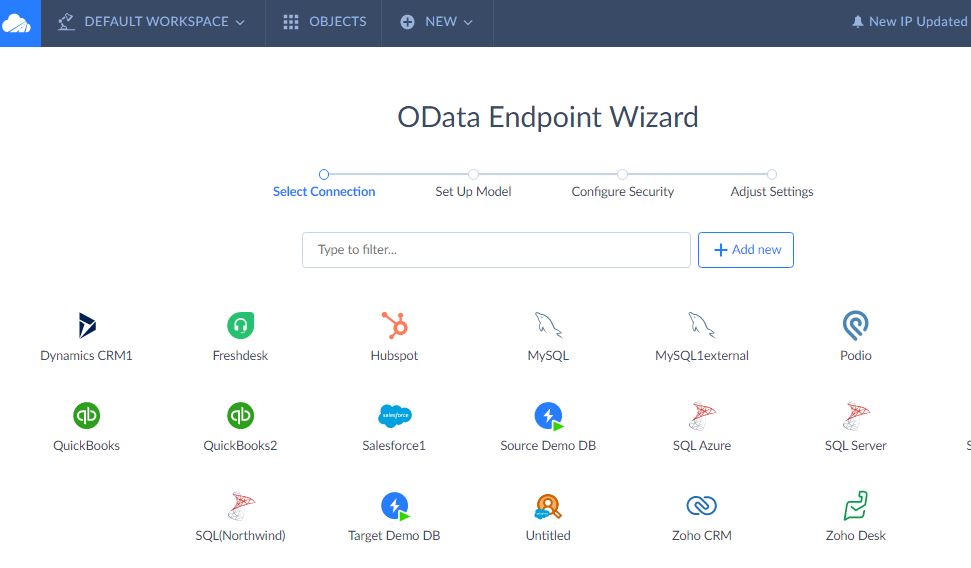The image size is (971, 568).
Task: Go to Configure Security step
Action: pos(622,191)
